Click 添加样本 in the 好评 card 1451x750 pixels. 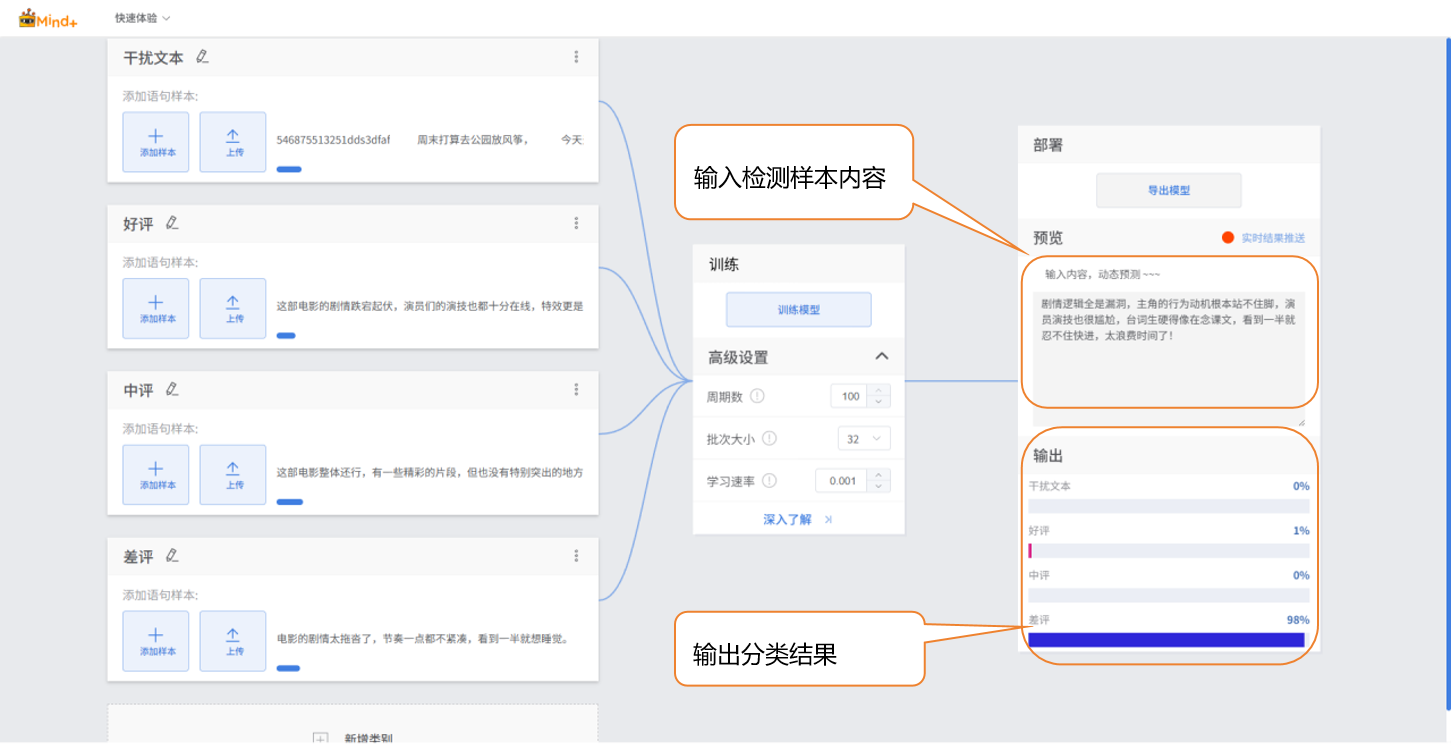(x=156, y=308)
